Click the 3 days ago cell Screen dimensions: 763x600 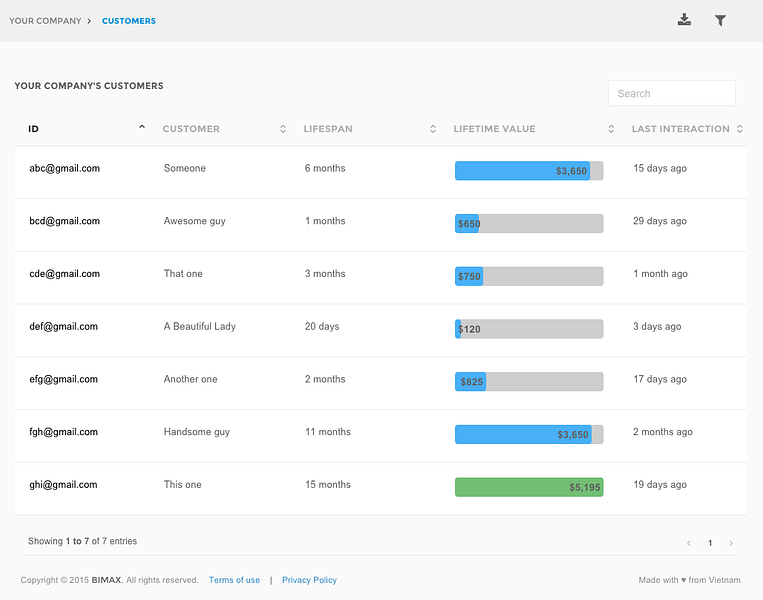[x=657, y=327]
